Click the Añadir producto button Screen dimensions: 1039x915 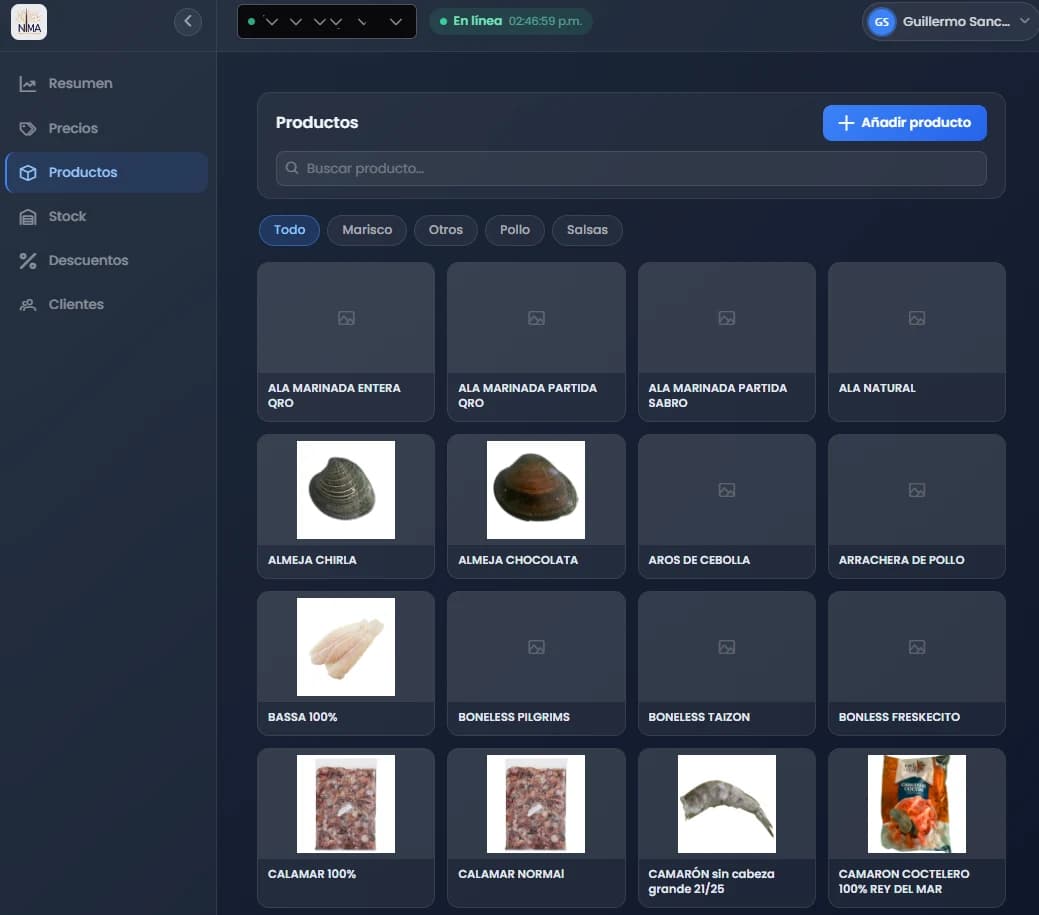pos(904,123)
